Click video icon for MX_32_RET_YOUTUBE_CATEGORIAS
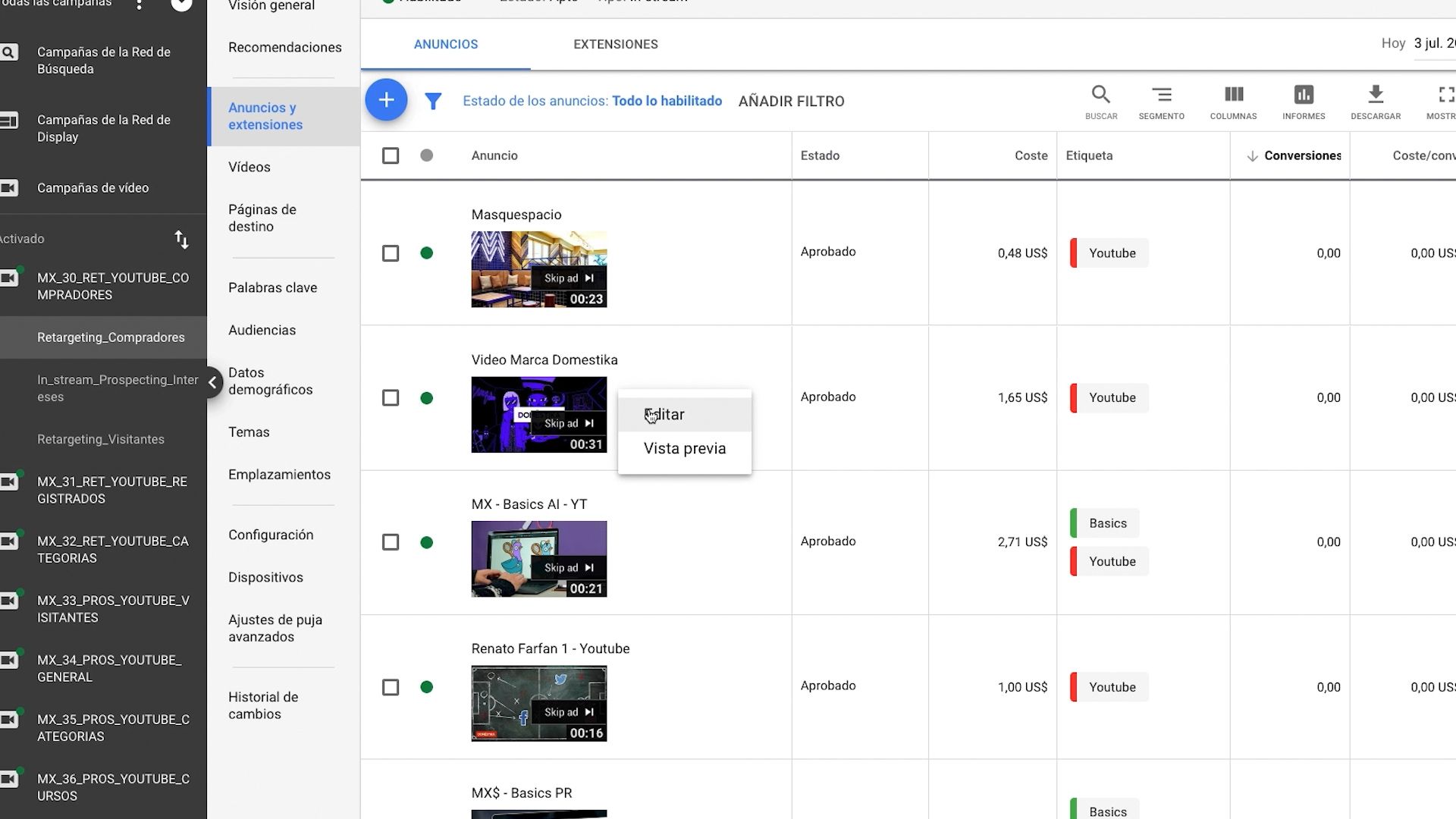Viewport: 1456px width, 819px height. coord(8,541)
